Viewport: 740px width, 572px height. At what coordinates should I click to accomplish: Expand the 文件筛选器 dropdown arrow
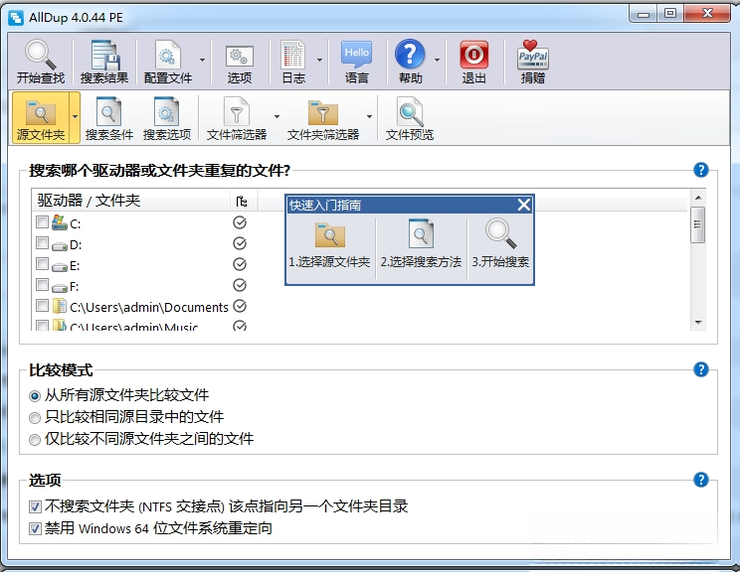tap(277, 117)
